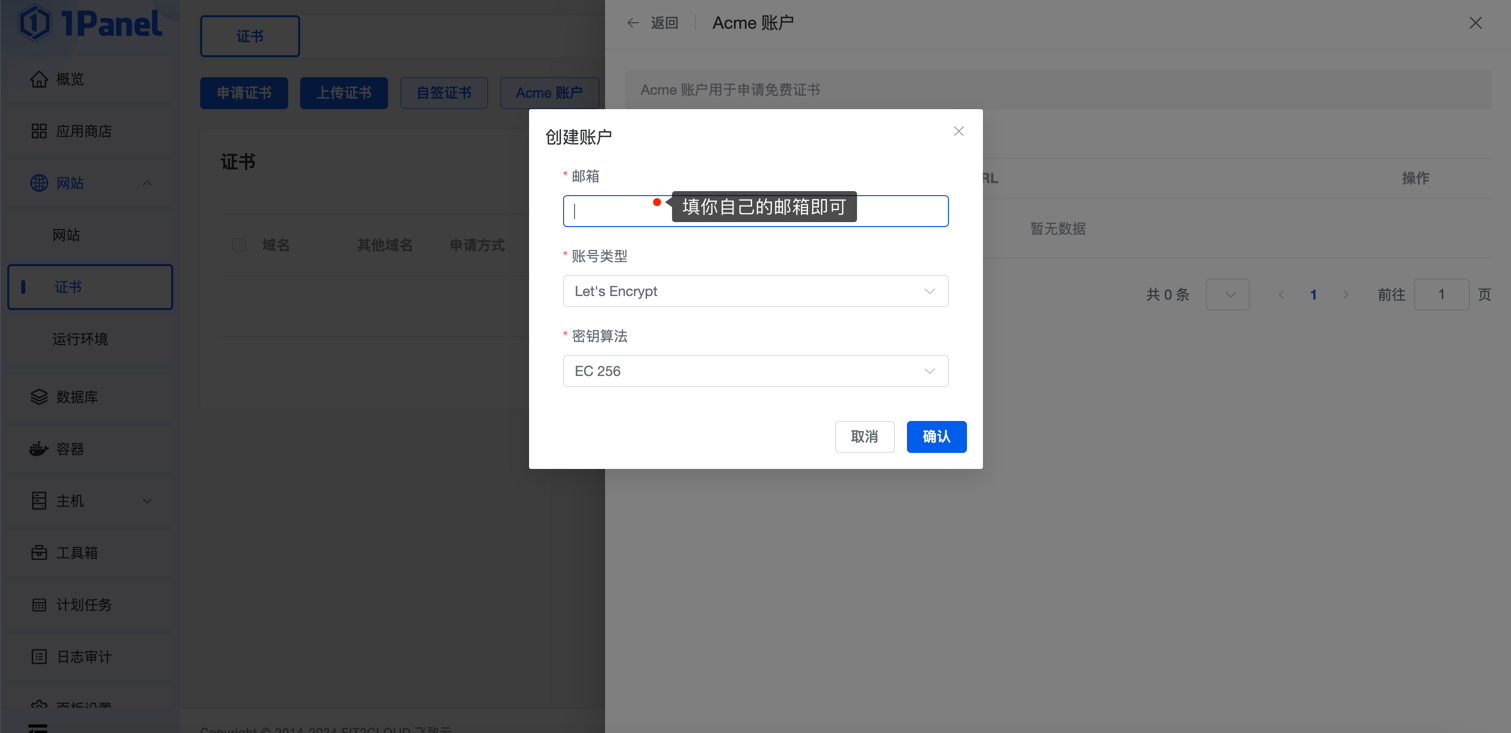Collapse the 主机 sidebar menu chevron
Image resolution: width=1511 pixels, height=733 pixels.
pyautogui.click(x=147, y=501)
